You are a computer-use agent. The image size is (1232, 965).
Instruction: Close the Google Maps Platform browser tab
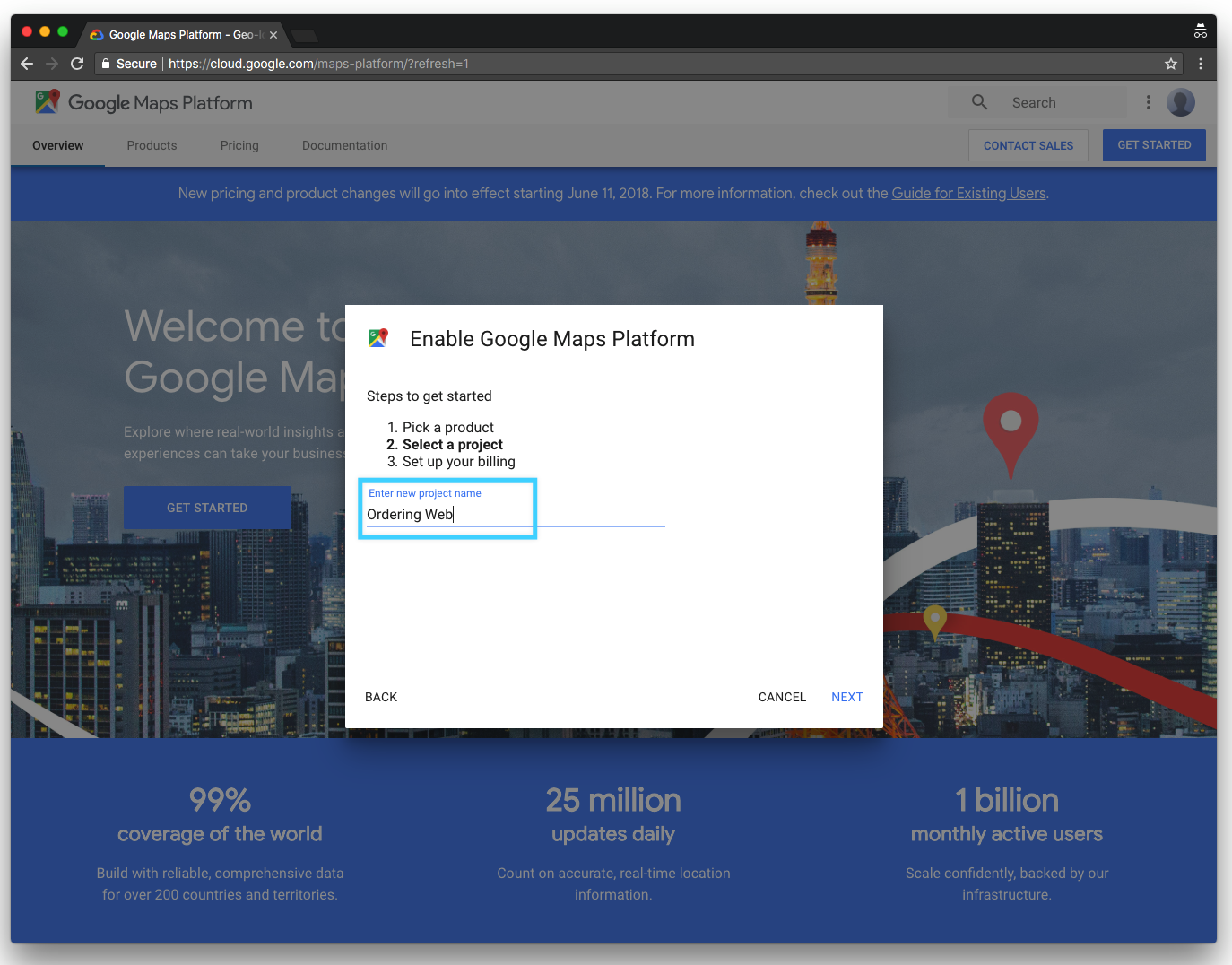pos(273,35)
